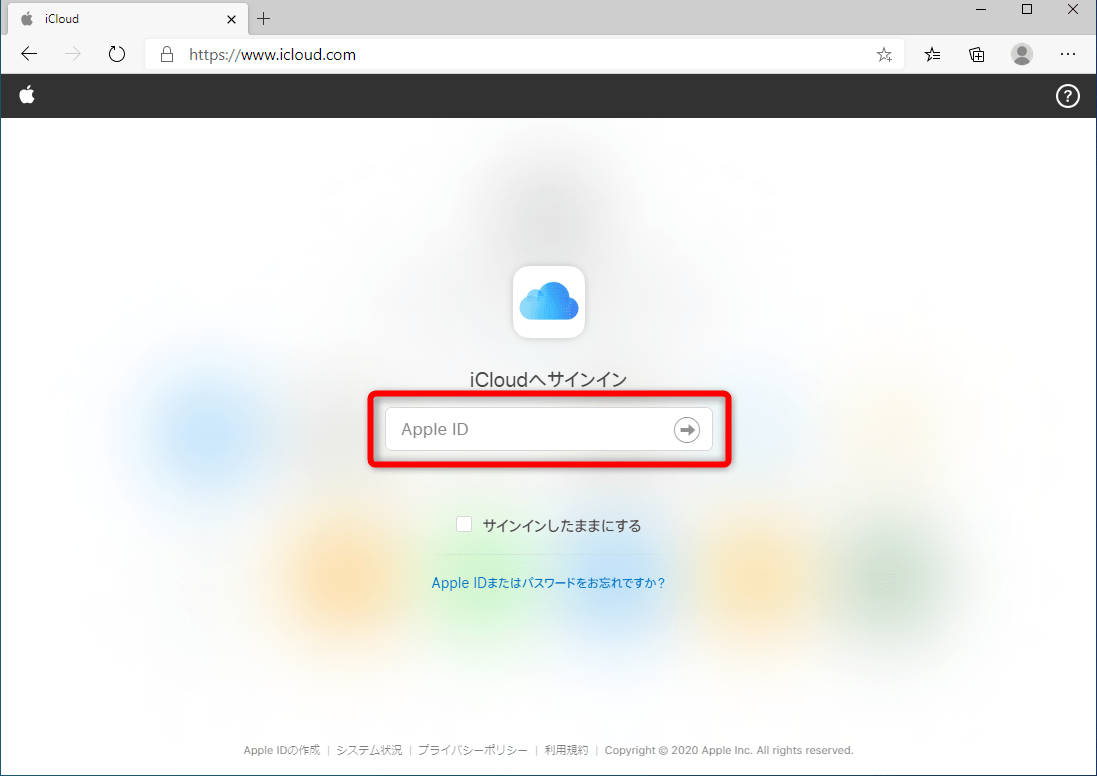
Task: Click the lock icon in the address bar
Action: 166,54
